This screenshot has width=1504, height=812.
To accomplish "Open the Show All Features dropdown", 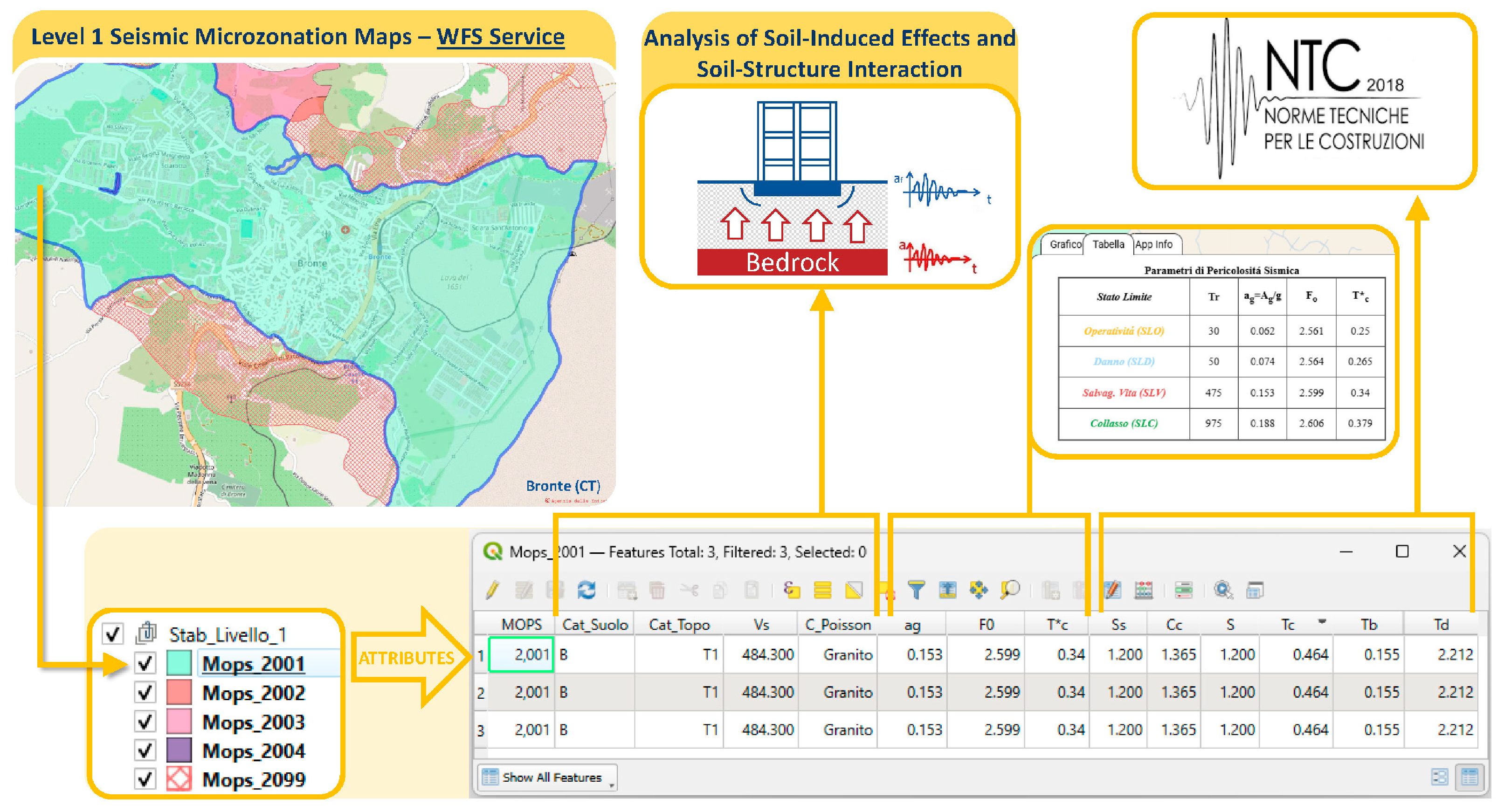I will tap(548, 778).
